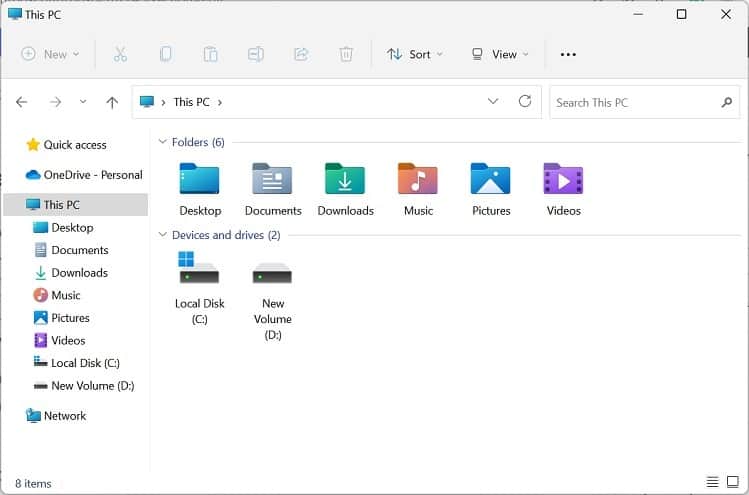Go forward using the Forward arrow
Image resolution: width=749 pixels, height=495 pixels.
point(55,102)
